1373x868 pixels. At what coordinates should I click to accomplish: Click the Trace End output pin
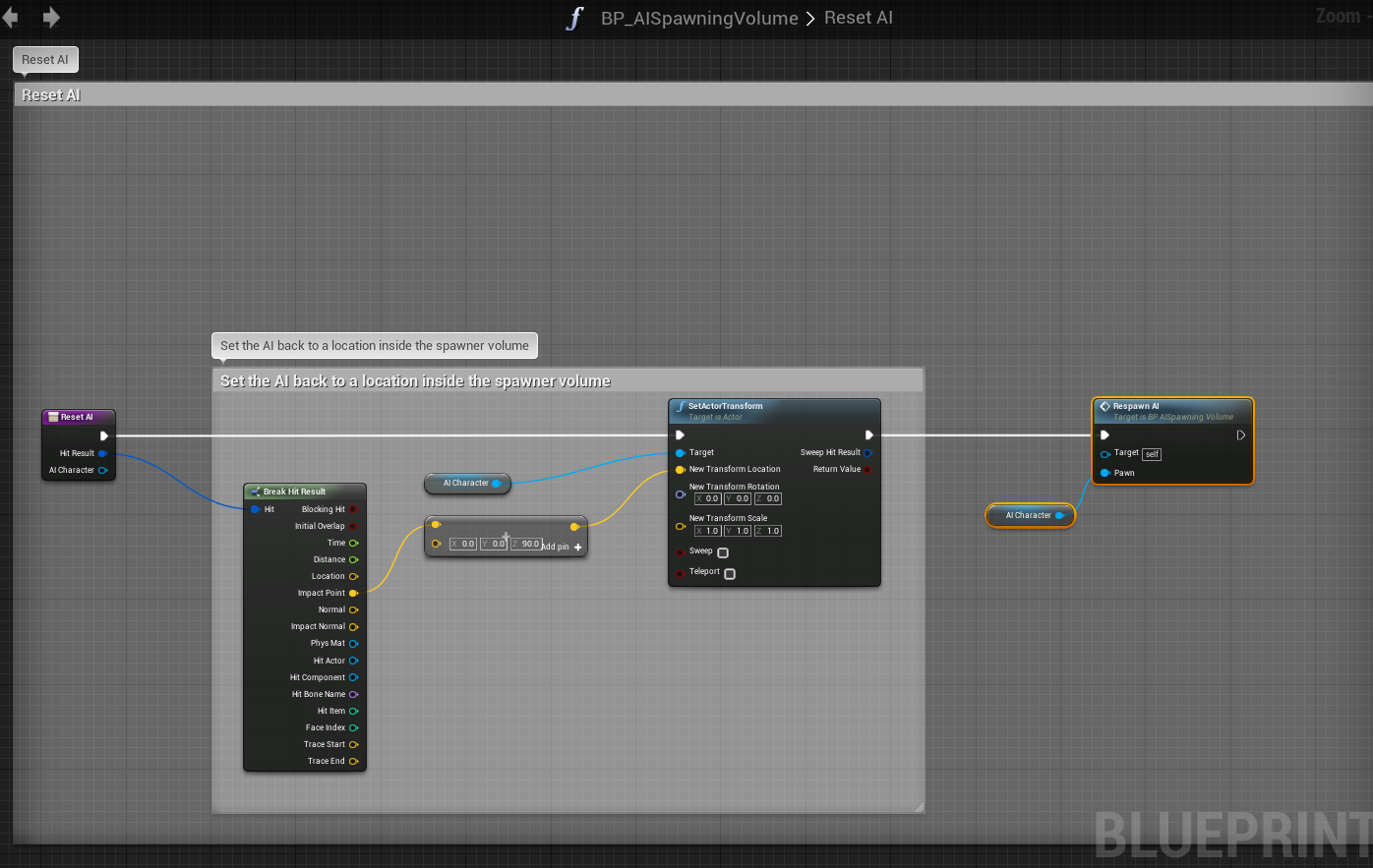(x=353, y=761)
